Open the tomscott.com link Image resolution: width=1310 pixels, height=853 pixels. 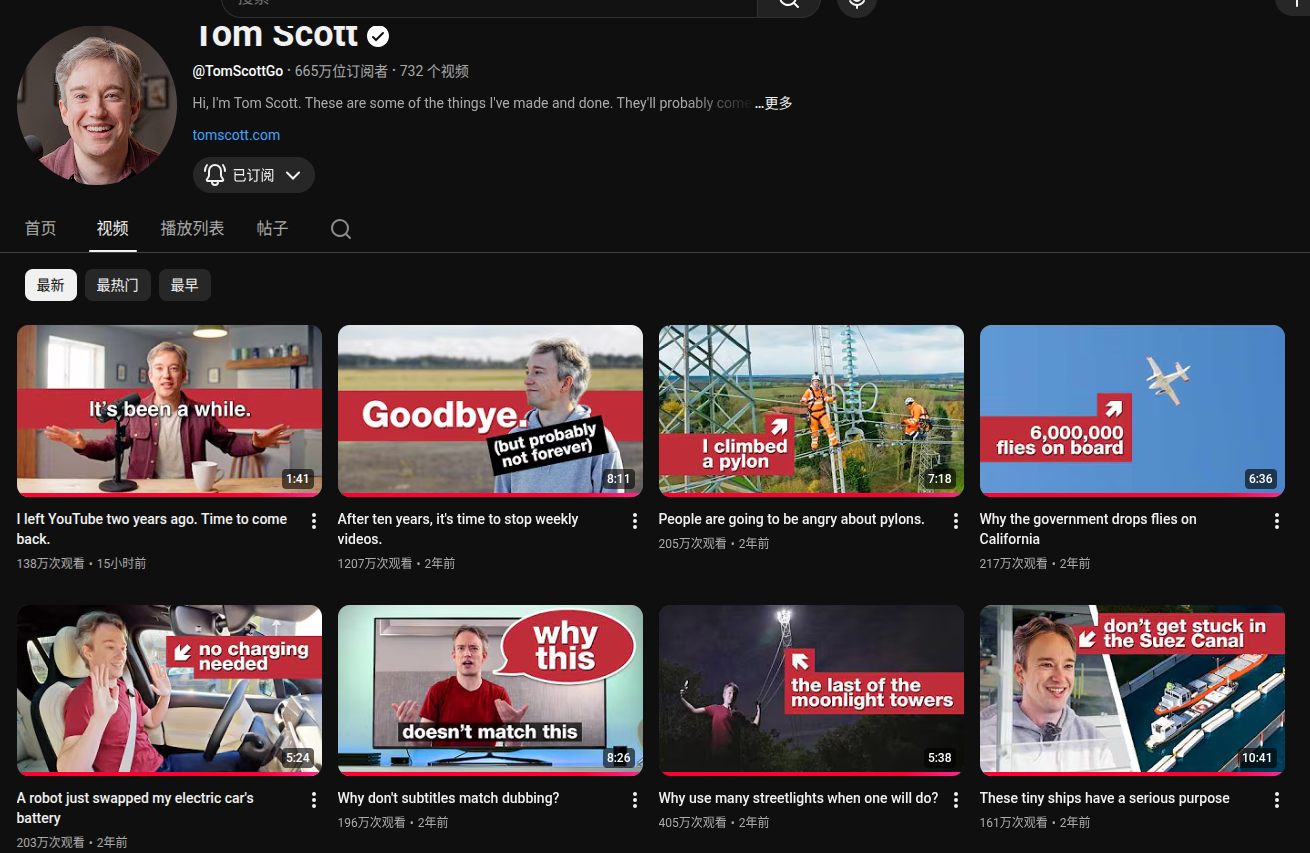point(236,135)
